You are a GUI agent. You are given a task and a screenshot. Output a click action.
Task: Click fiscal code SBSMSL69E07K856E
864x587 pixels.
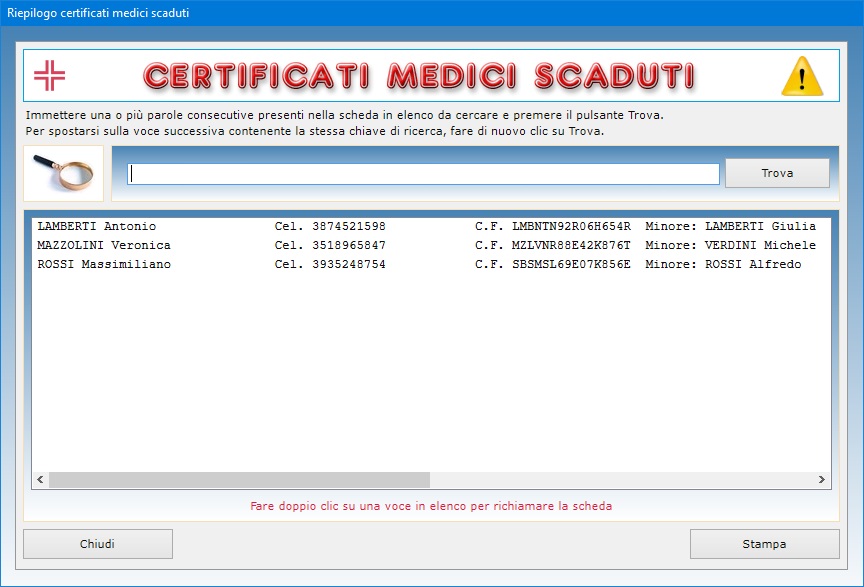pyautogui.click(x=571, y=264)
